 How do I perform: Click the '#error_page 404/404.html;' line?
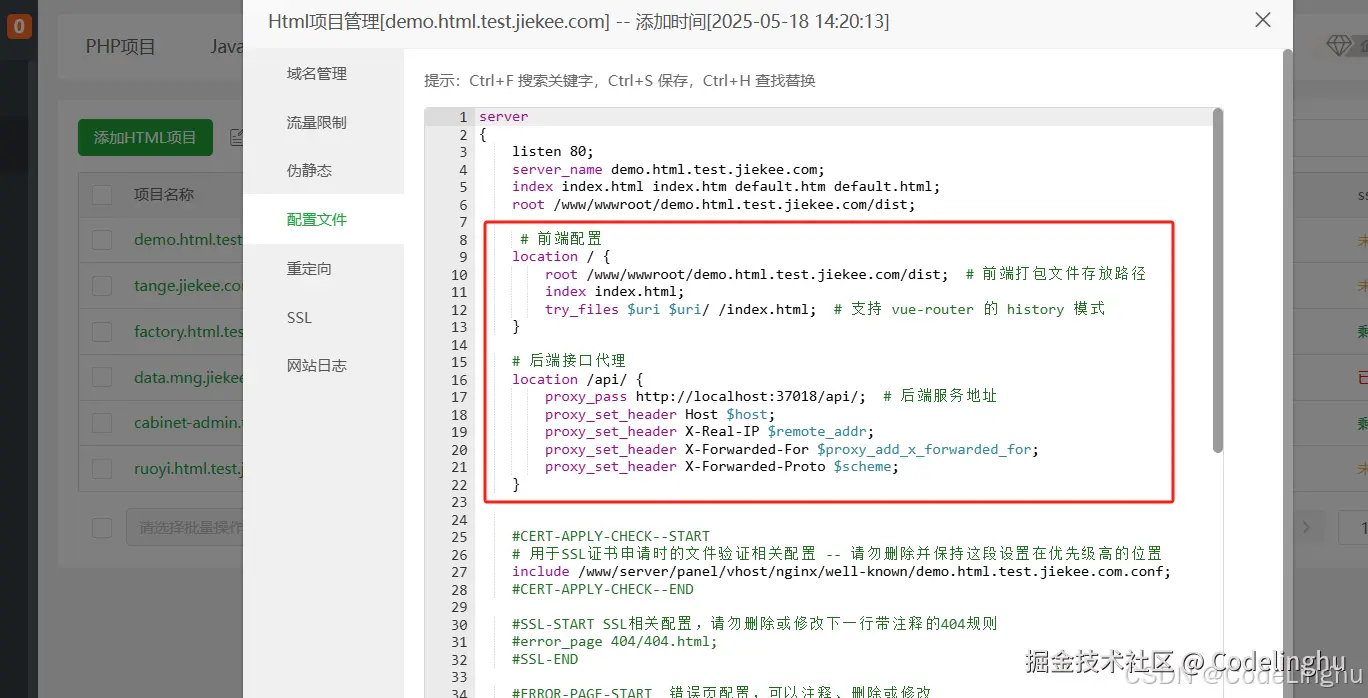[615, 641]
